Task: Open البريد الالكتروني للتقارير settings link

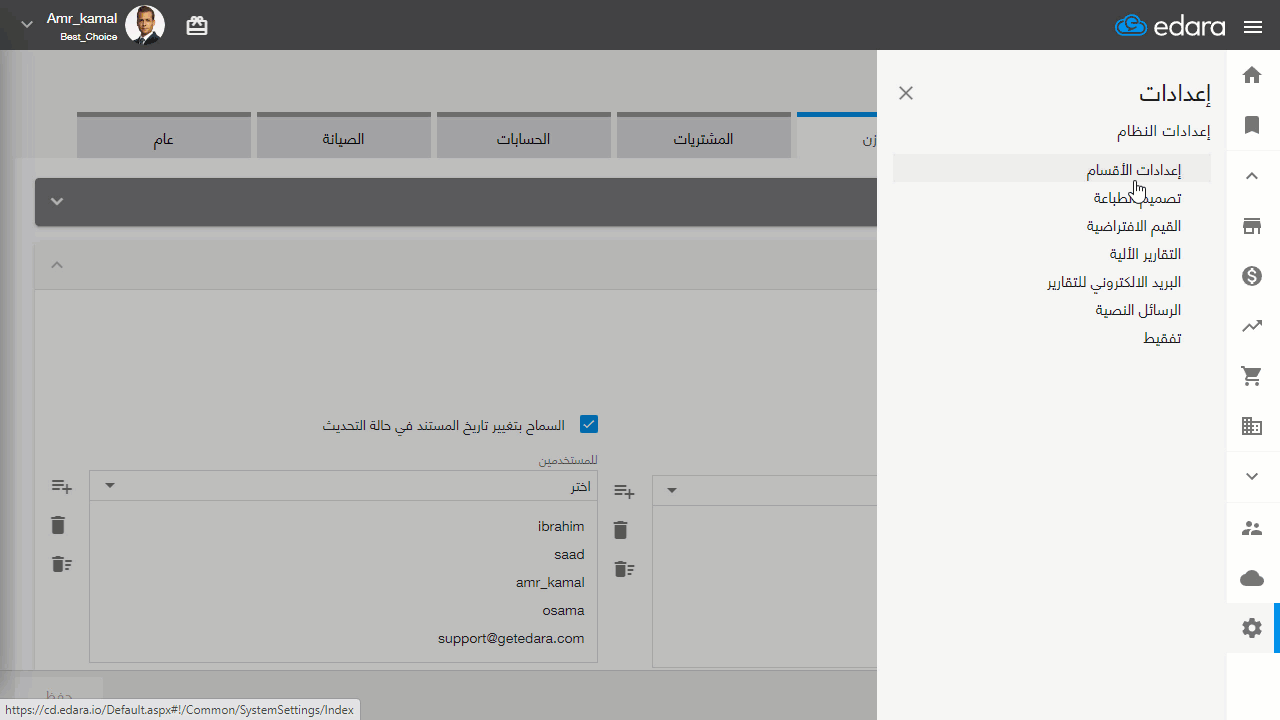Action: point(1114,282)
